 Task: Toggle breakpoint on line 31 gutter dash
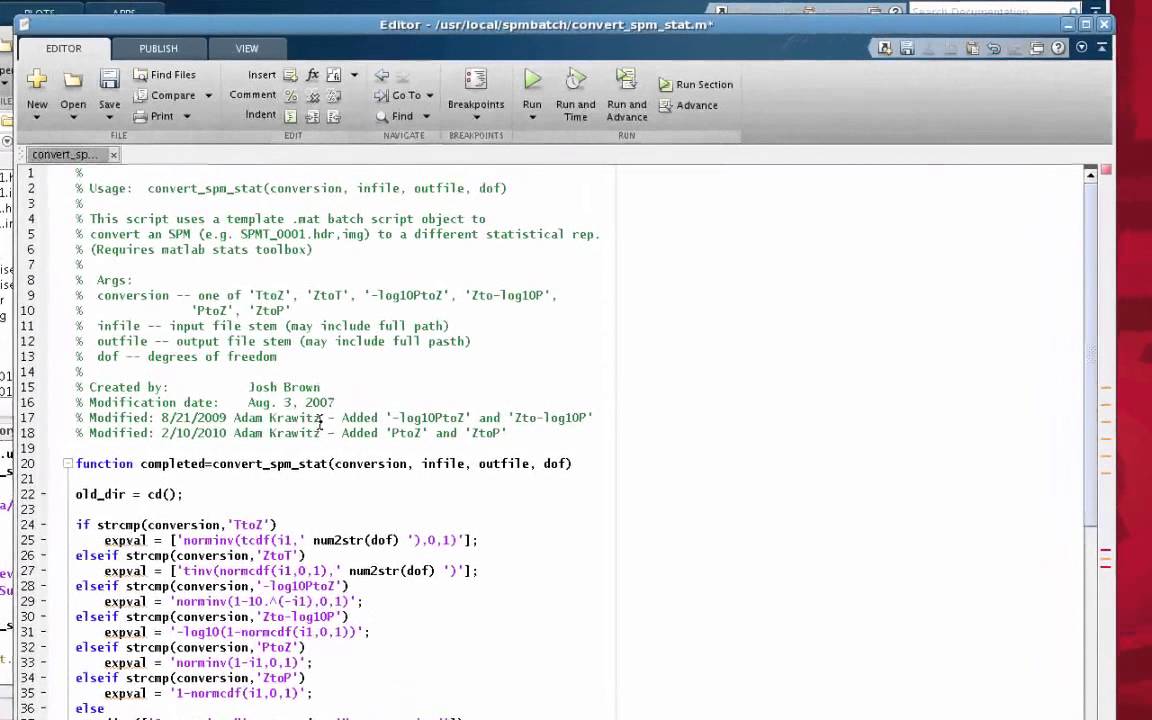point(43,632)
